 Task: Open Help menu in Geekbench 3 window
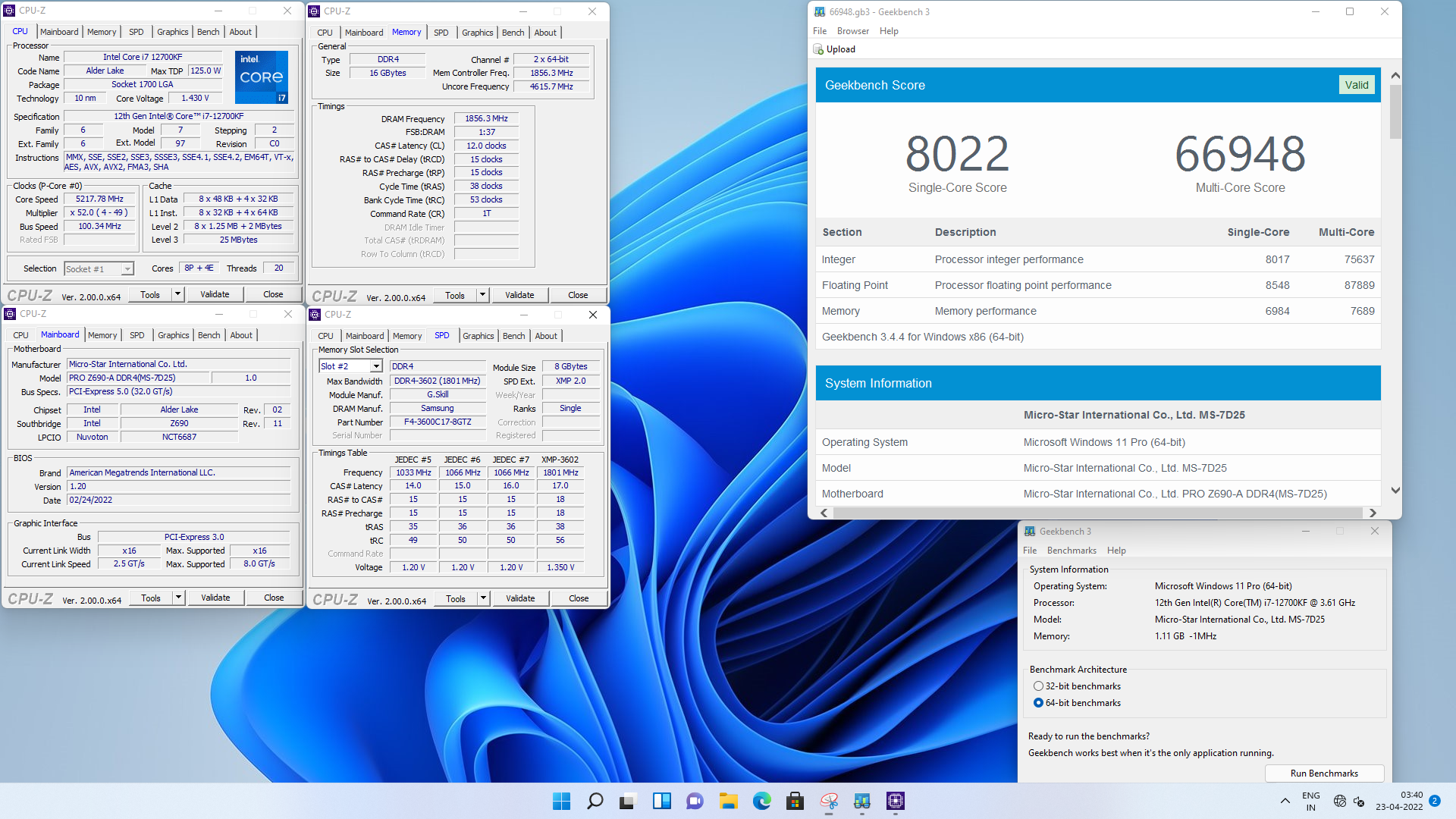[1116, 551]
